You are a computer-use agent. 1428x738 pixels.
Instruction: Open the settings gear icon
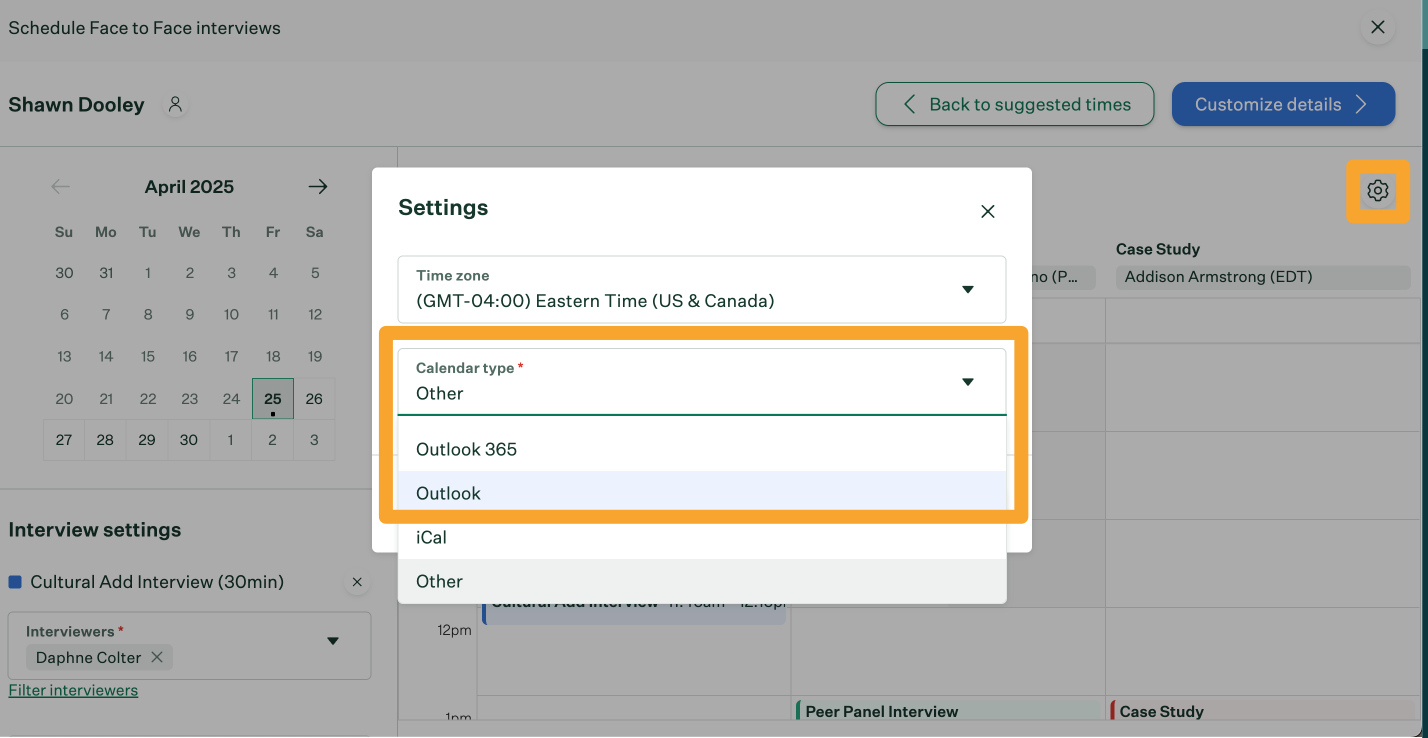tap(1377, 190)
